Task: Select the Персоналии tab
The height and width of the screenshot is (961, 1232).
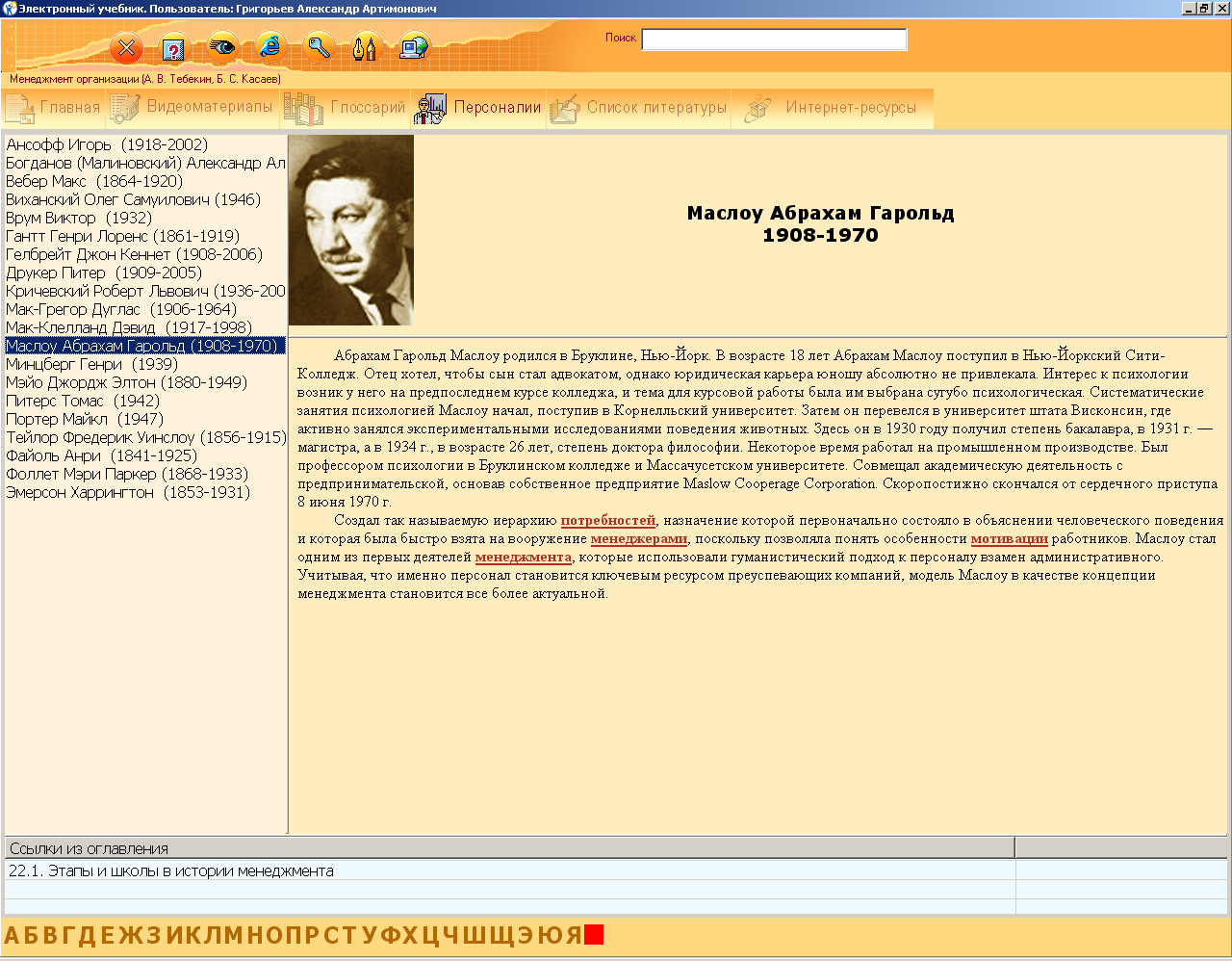Action: 478,108
